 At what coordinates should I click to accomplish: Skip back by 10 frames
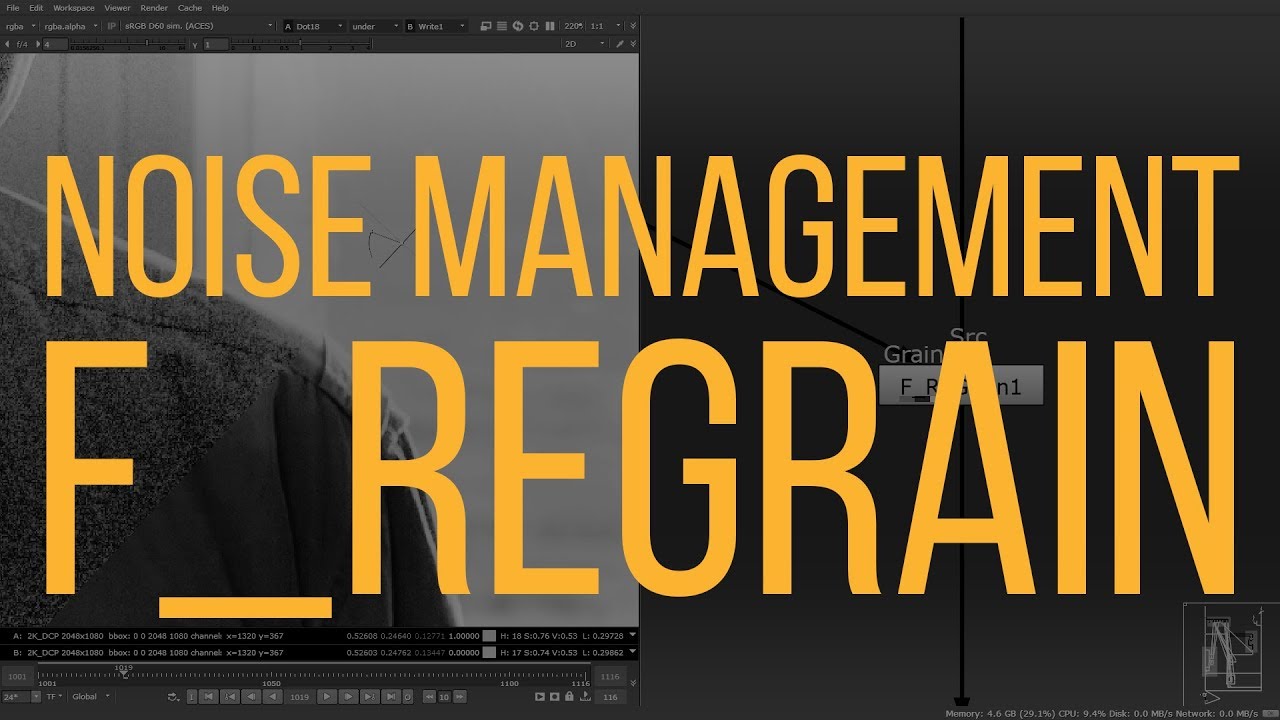(x=429, y=696)
